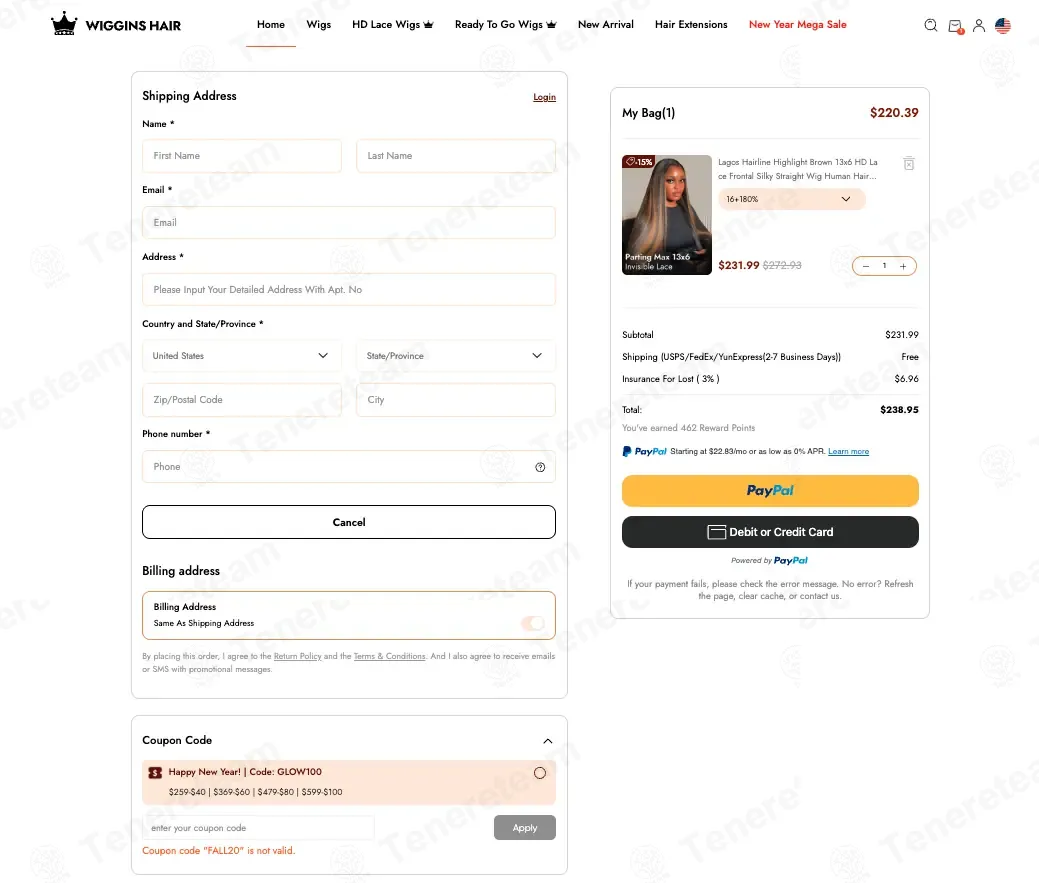This screenshot has height=883, width=1039.
Task: Choose Debit or Credit Card button
Action: coord(770,532)
